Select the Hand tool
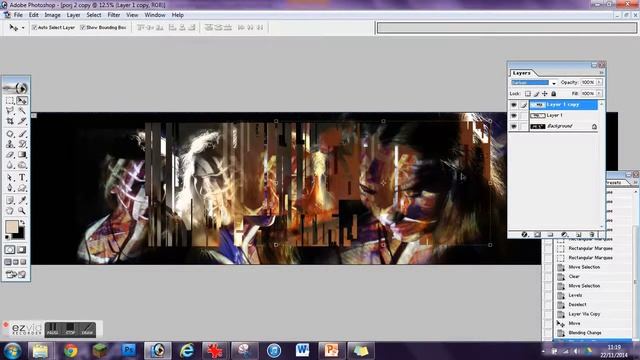 click(10, 211)
